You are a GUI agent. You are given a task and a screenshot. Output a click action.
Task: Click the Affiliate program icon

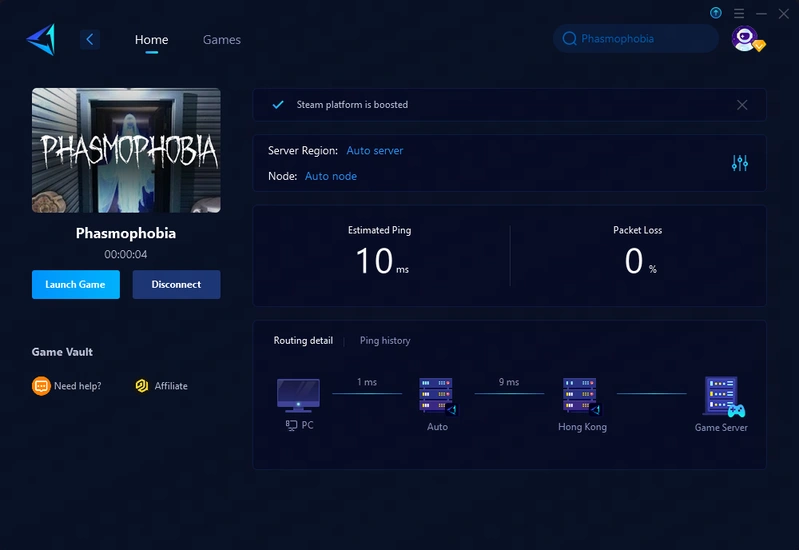tap(142, 386)
